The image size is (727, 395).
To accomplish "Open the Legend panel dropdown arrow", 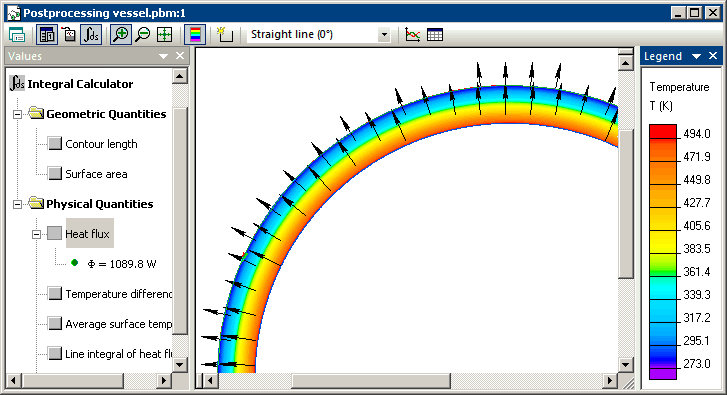I will [x=696, y=56].
